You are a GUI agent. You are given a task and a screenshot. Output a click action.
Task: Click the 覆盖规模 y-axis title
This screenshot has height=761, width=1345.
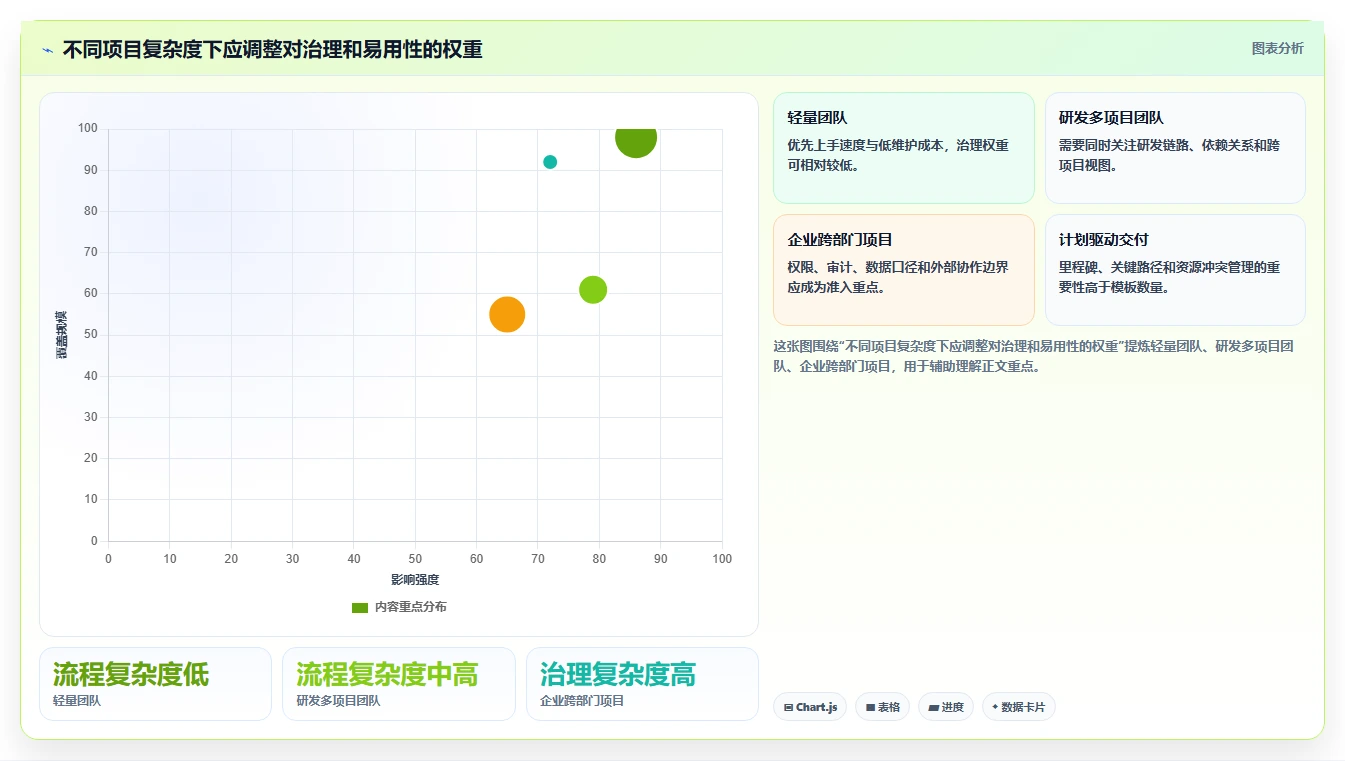click(x=62, y=334)
